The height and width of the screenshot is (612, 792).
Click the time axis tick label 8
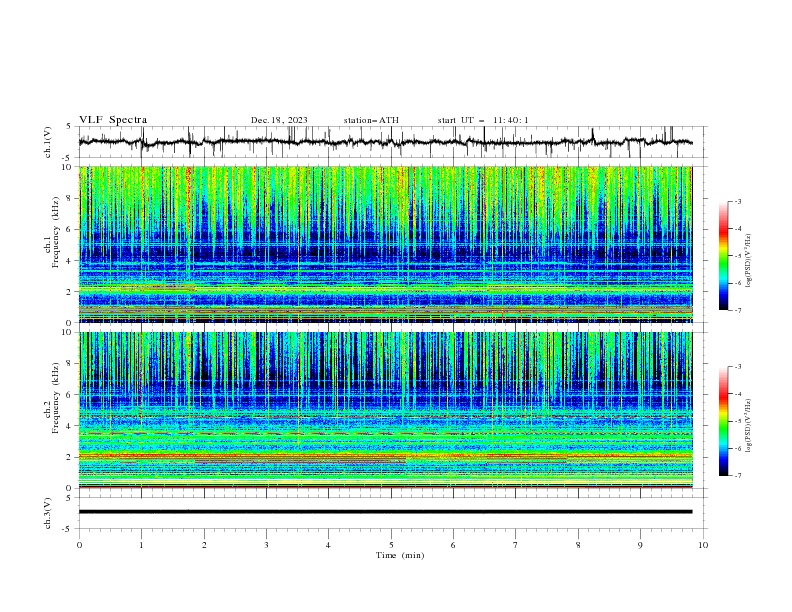(x=578, y=545)
